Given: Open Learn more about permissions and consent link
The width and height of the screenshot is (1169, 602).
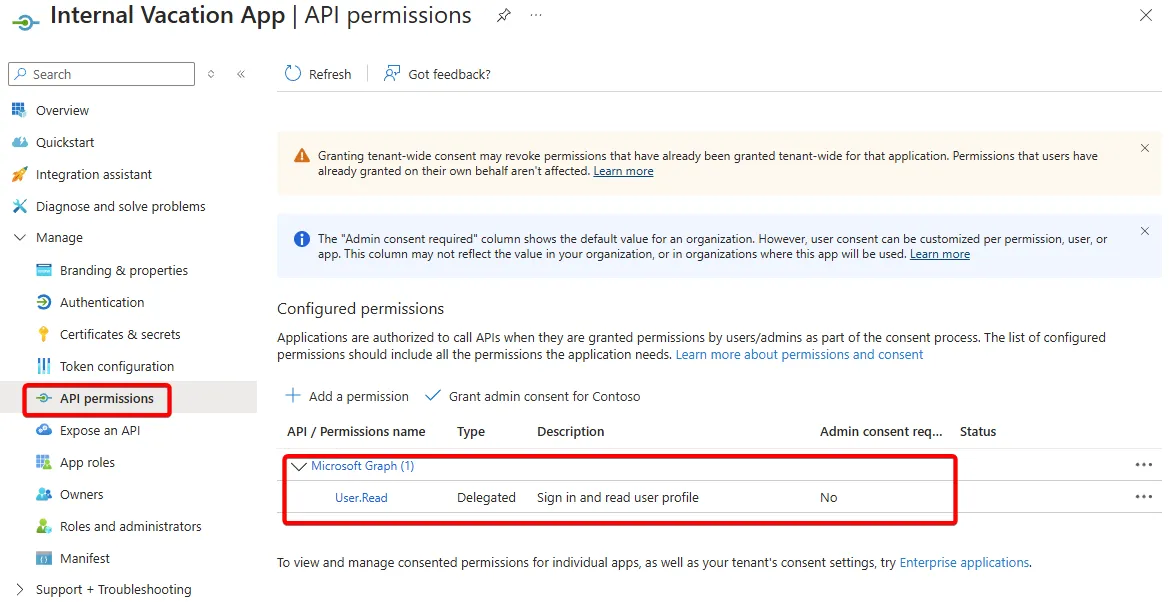Looking at the screenshot, I should pos(799,354).
